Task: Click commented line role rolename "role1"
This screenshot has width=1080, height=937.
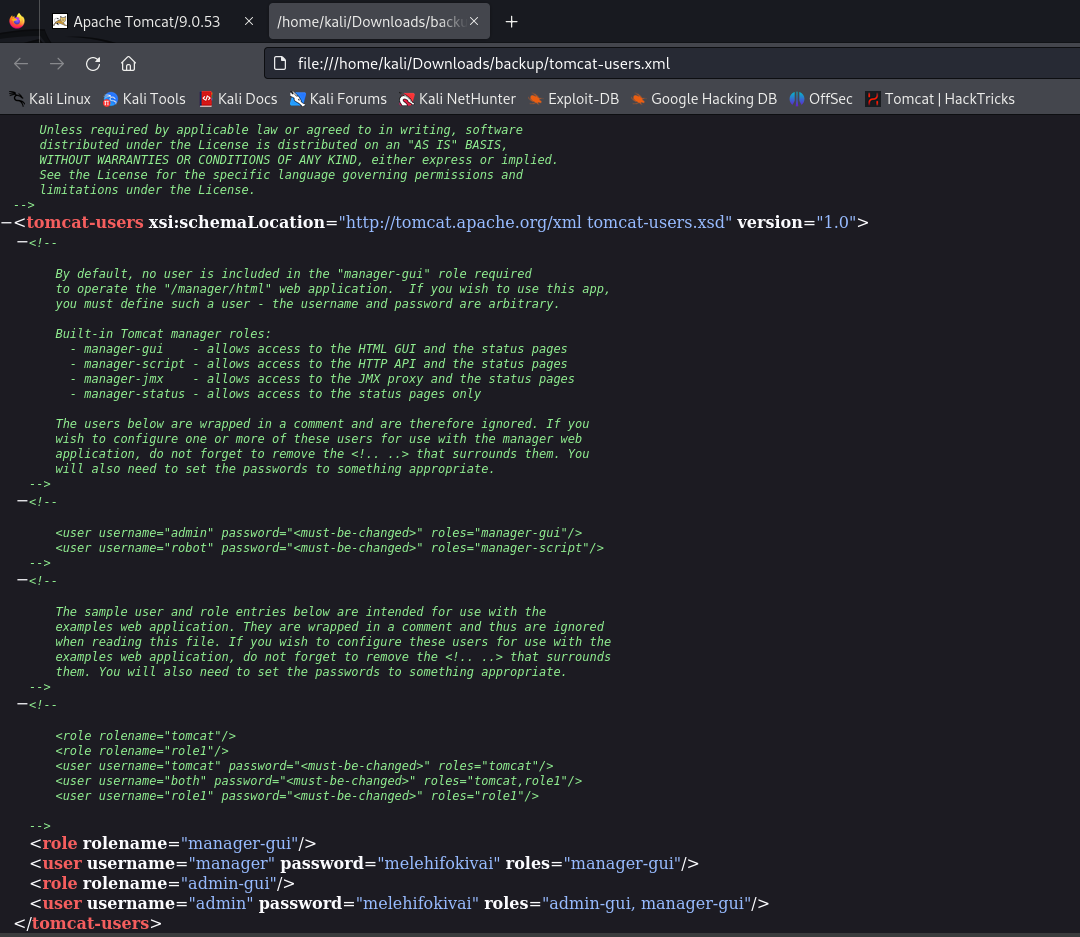Action: (x=142, y=750)
